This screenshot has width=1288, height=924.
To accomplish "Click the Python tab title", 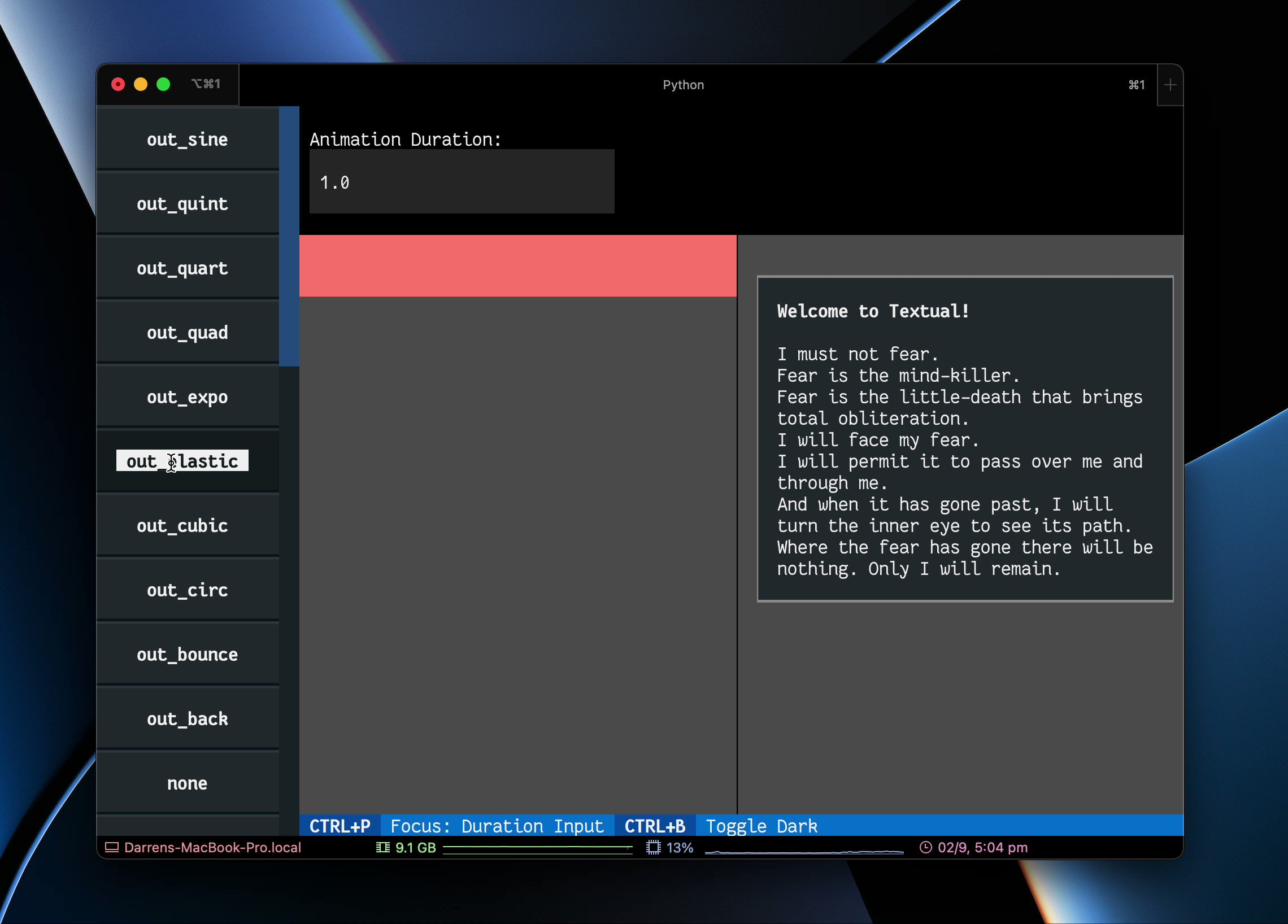I will pyautogui.click(x=683, y=85).
